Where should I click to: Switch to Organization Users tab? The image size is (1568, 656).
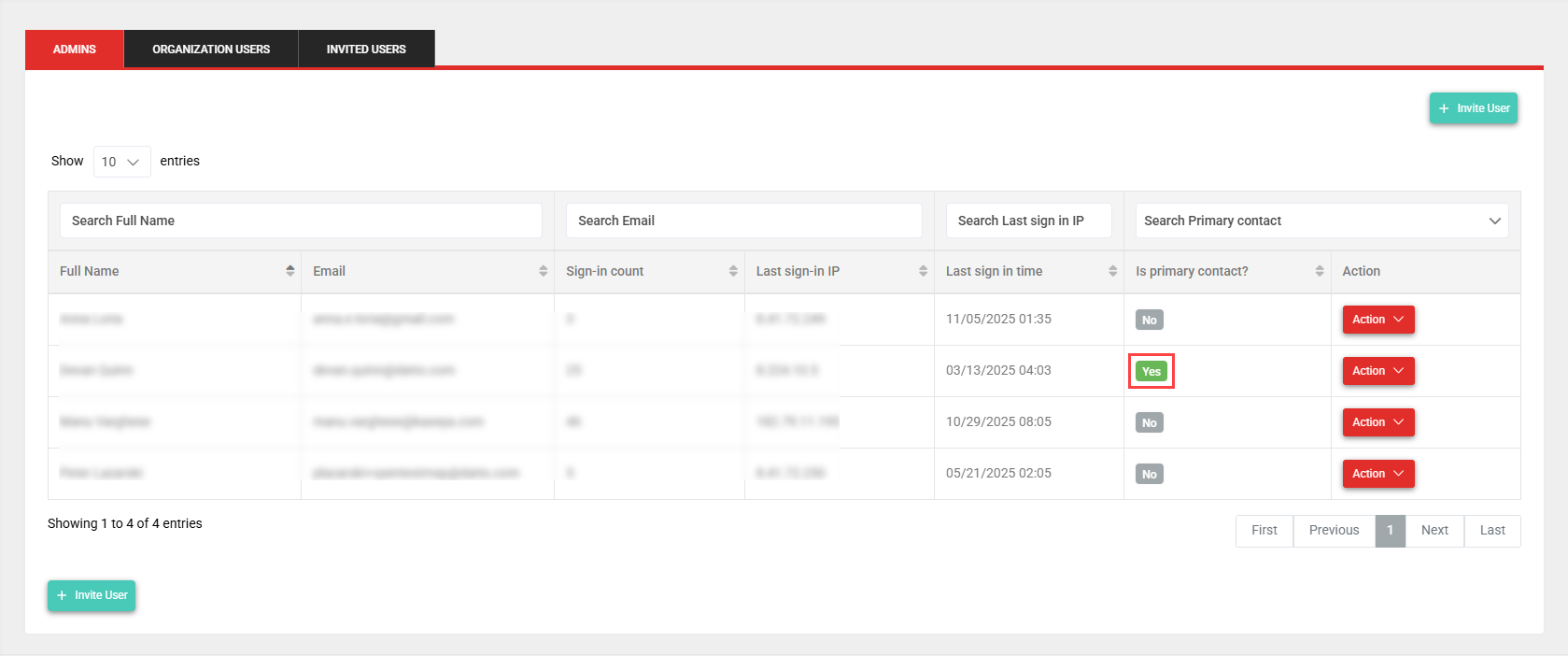coord(211,49)
